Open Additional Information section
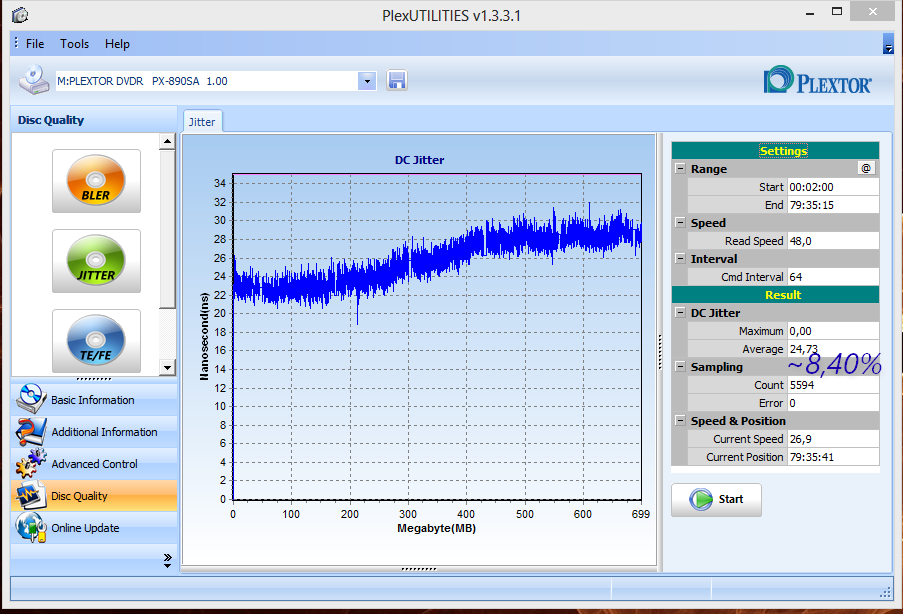The width and height of the screenshot is (903, 614). (x=94, y=432)
